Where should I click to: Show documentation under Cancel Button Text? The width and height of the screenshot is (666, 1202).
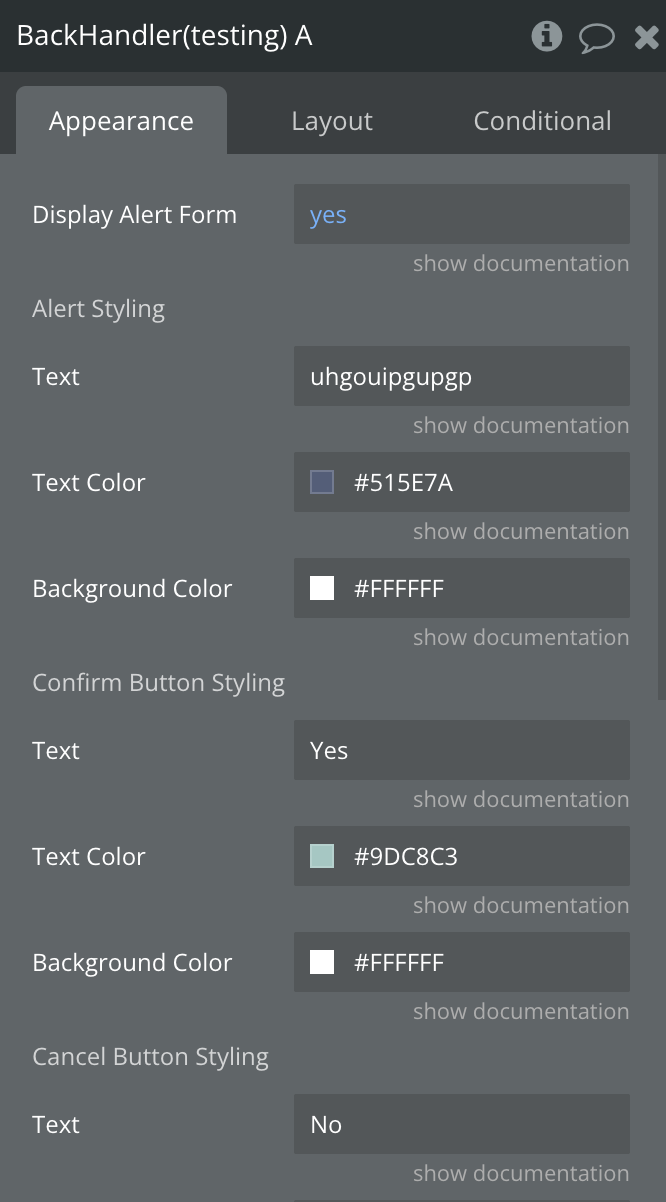coord(521,1174)
